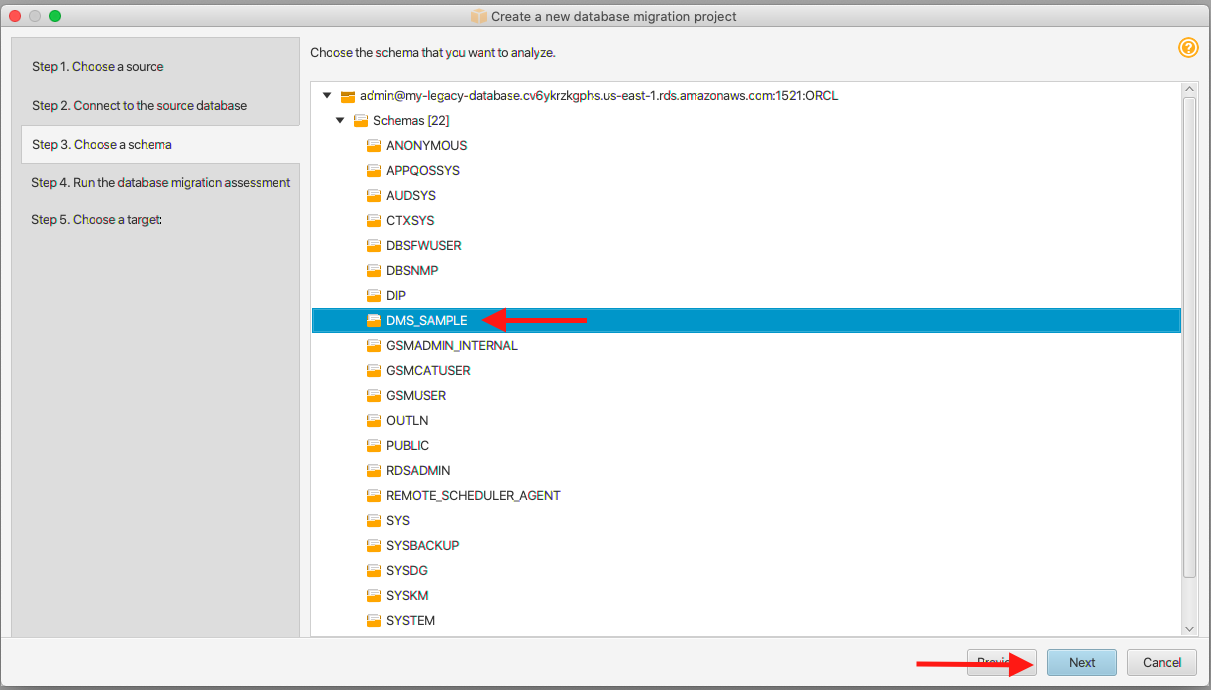The height and width of the screenshot is (690, 1211).
Task: Select Step 3. Choose a schema
Action: pos(160,145)
